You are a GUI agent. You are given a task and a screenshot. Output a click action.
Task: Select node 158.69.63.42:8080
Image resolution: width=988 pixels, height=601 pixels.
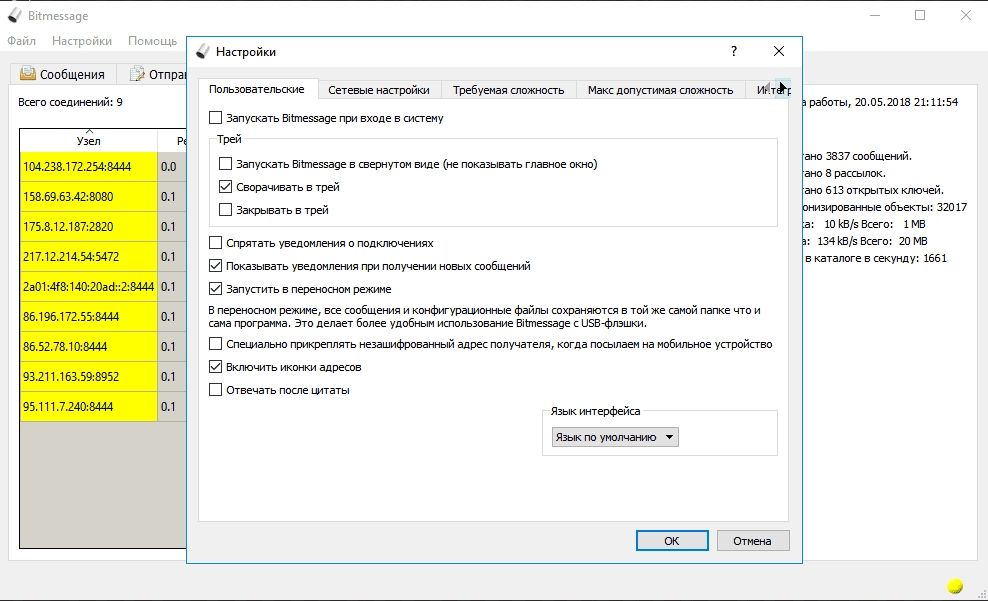[x=89, y=197]
